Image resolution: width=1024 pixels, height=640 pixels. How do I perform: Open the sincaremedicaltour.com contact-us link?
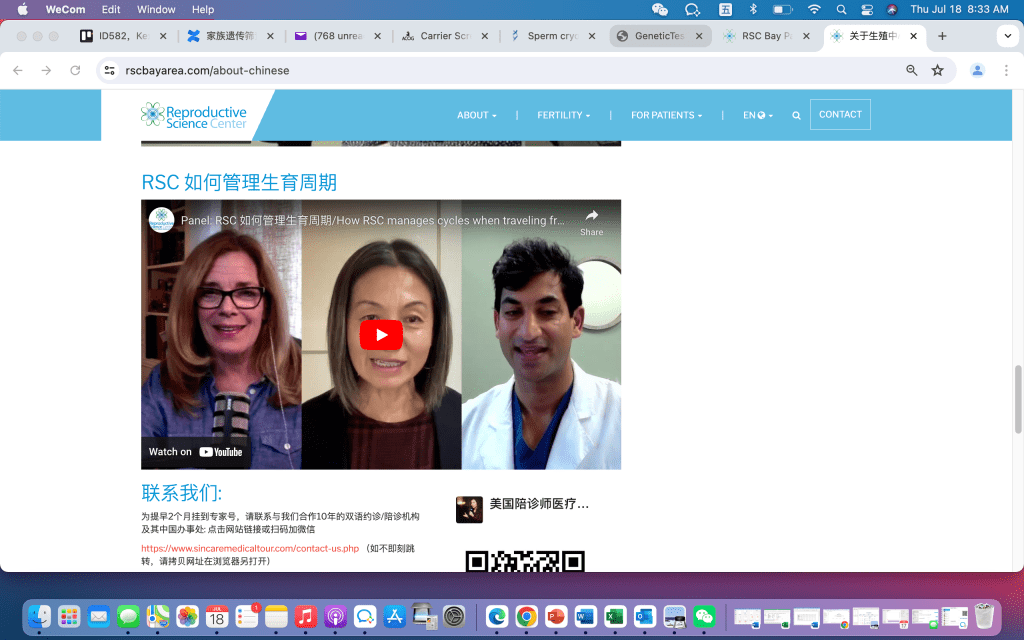click(249, 549)
